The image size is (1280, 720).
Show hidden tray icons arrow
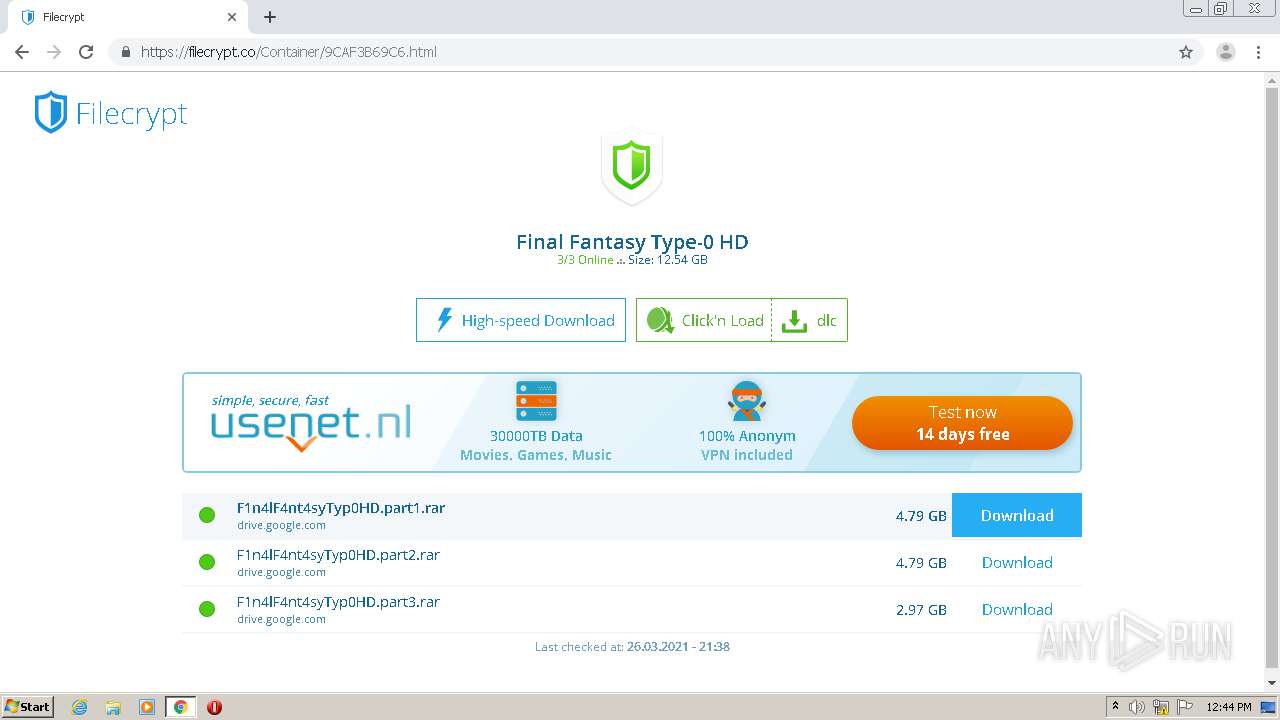[x=1115, y=706]
